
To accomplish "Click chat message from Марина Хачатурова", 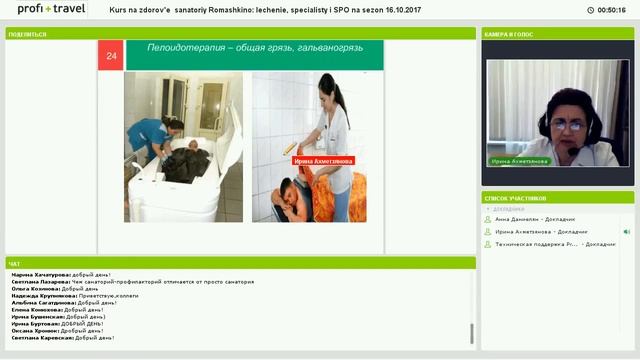I will click(x=61, y=275).
